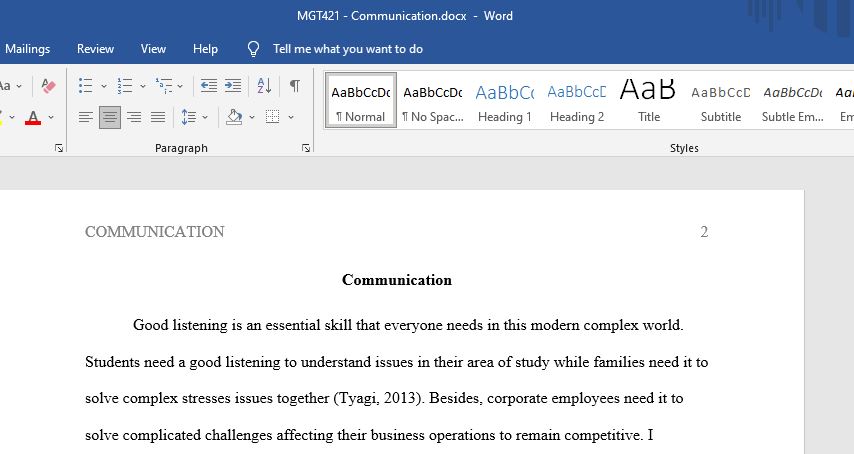Click Align Right icon
The height and width of the screenshot is (454, 854).
point(134,117)
